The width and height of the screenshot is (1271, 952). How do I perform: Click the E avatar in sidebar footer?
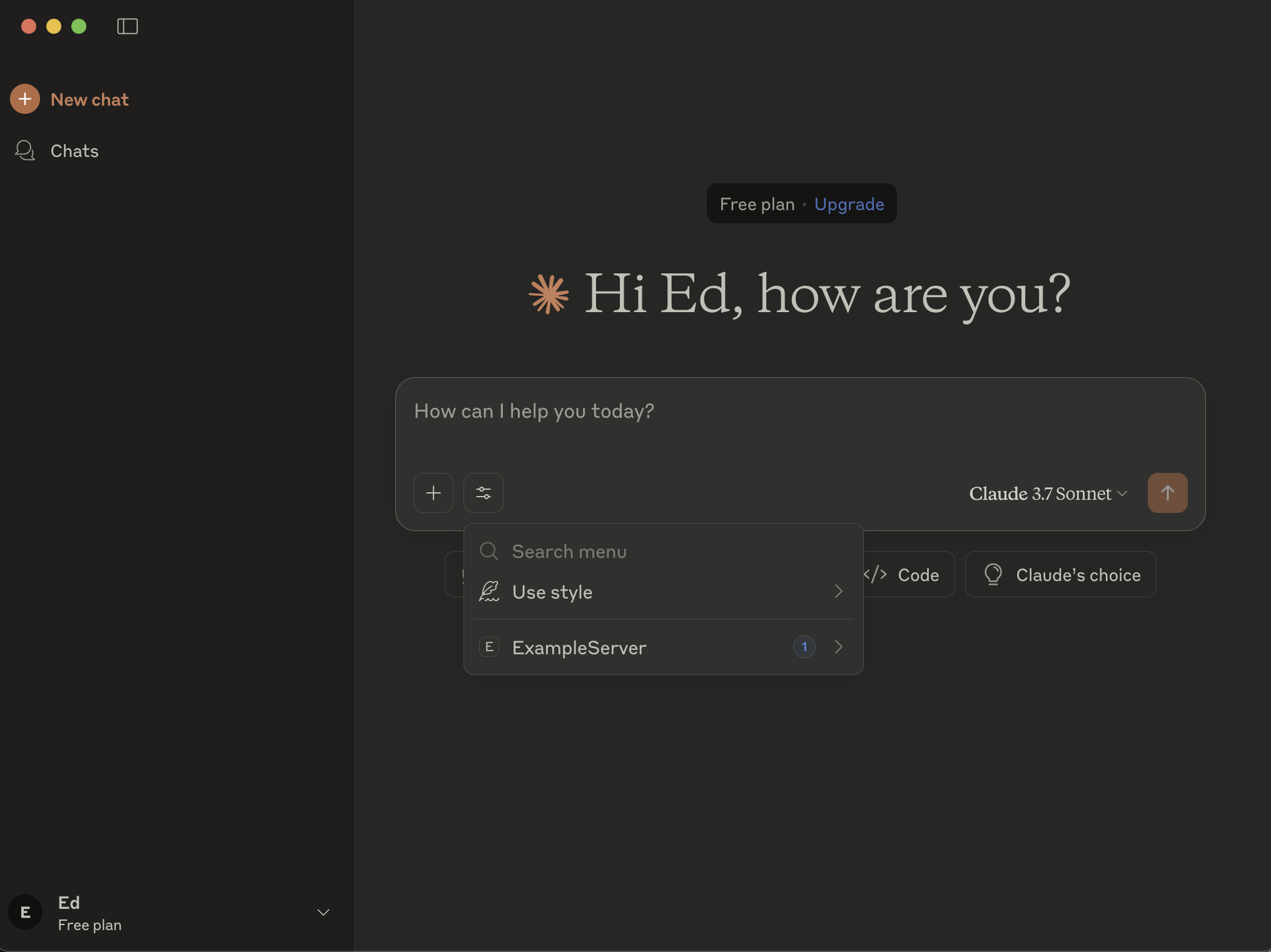click(25, 912)
